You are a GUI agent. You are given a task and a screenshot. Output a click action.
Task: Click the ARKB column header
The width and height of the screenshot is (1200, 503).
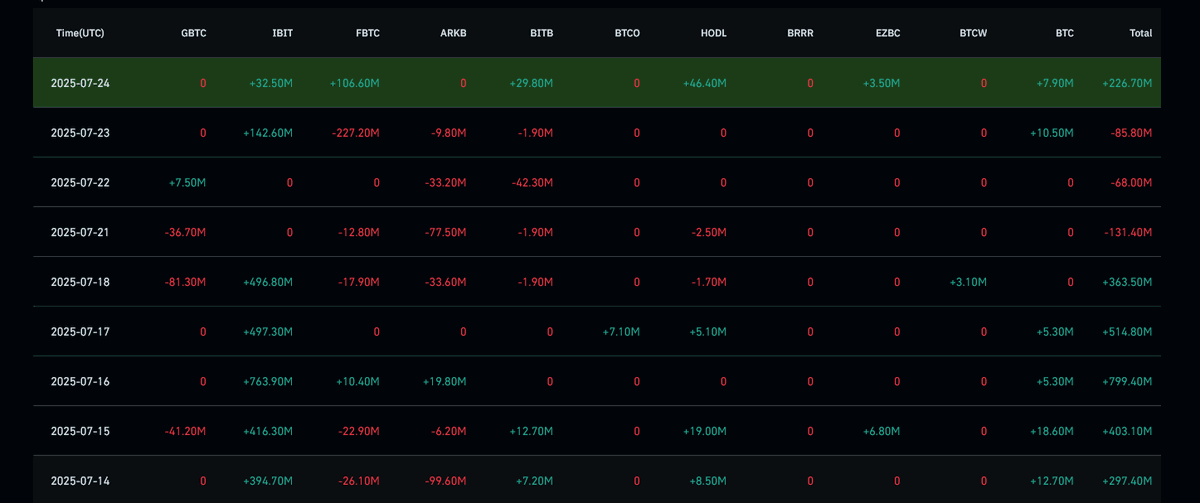point(453,33)
